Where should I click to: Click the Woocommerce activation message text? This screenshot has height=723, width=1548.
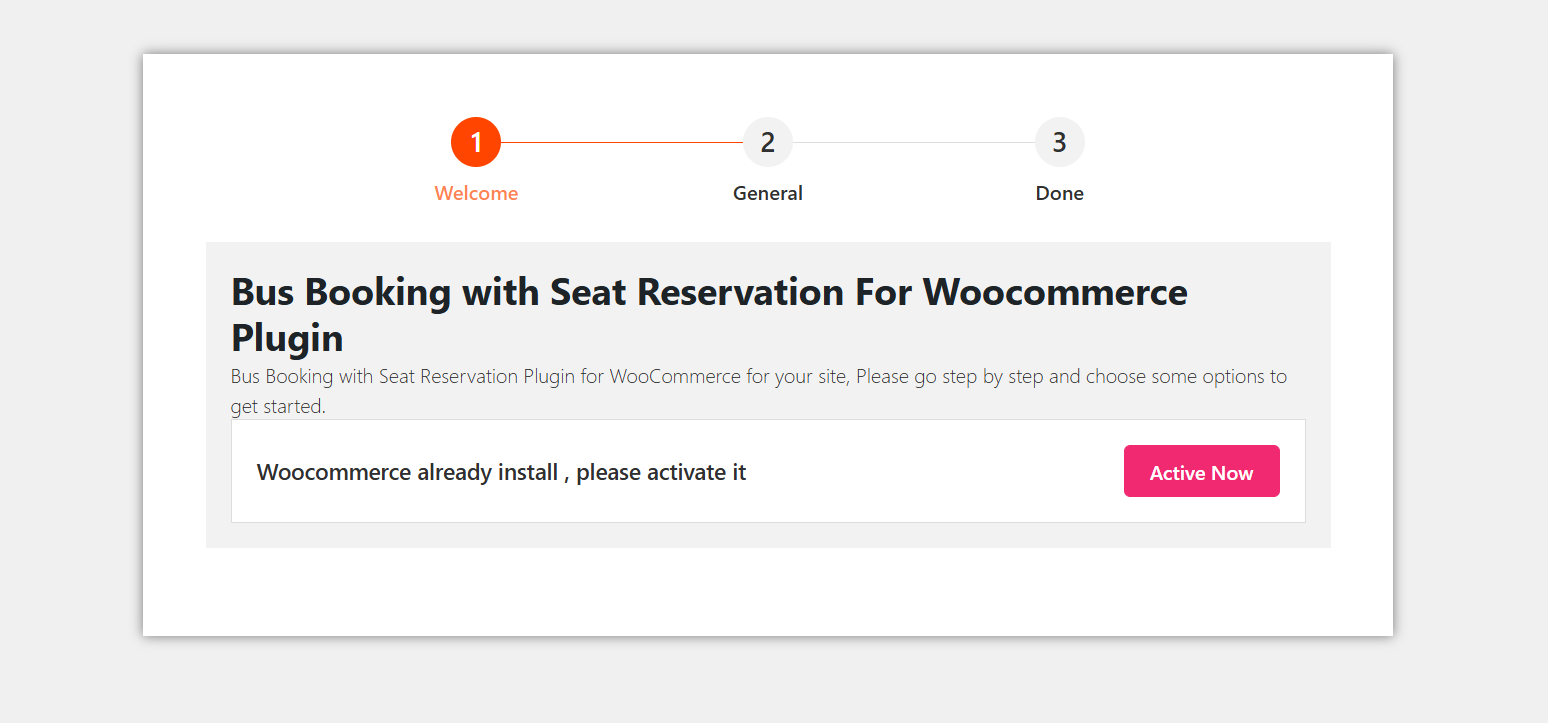pyautogui.click(x=501, y=472)
